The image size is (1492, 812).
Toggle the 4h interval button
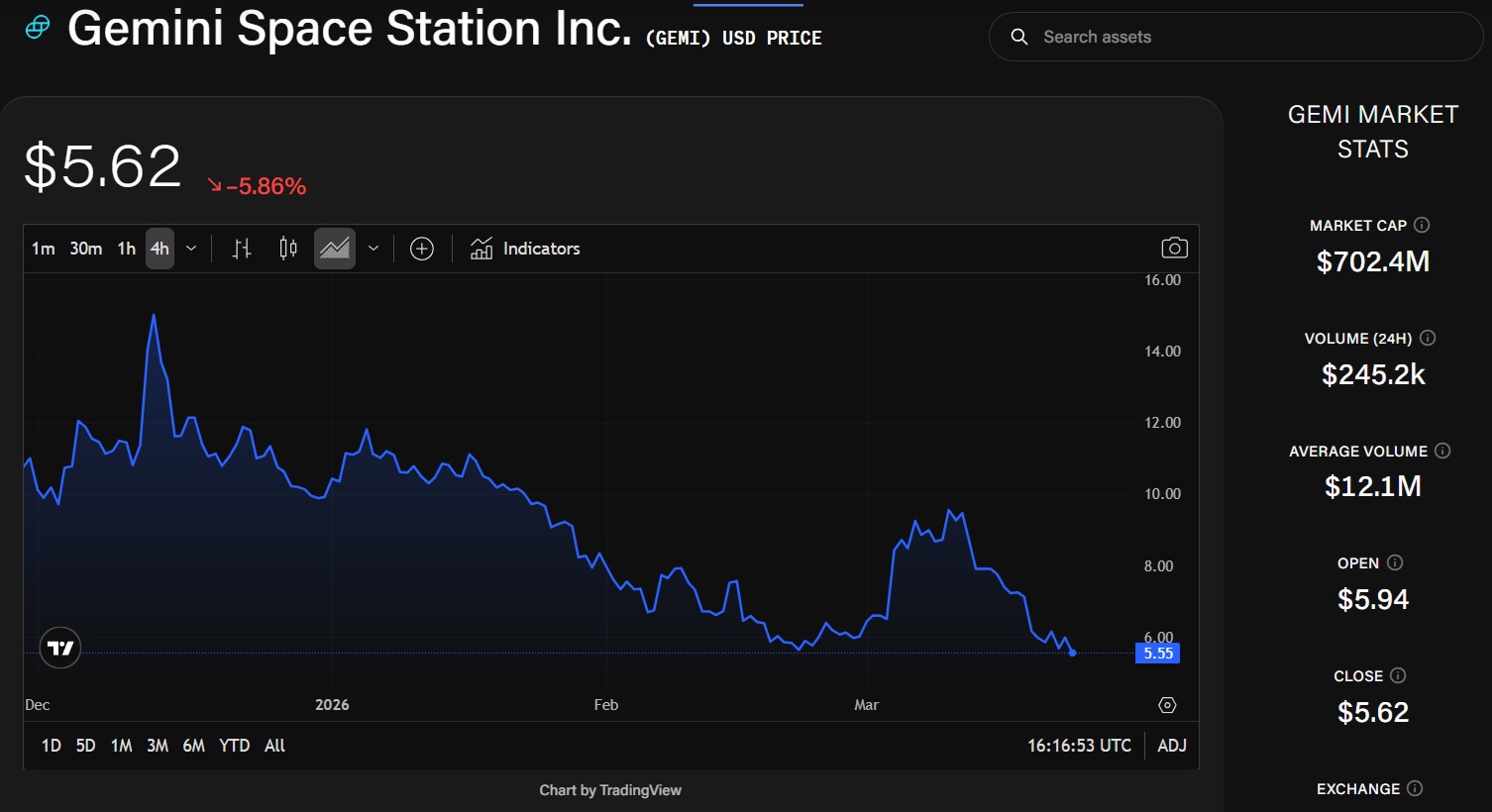coord(160,249)
